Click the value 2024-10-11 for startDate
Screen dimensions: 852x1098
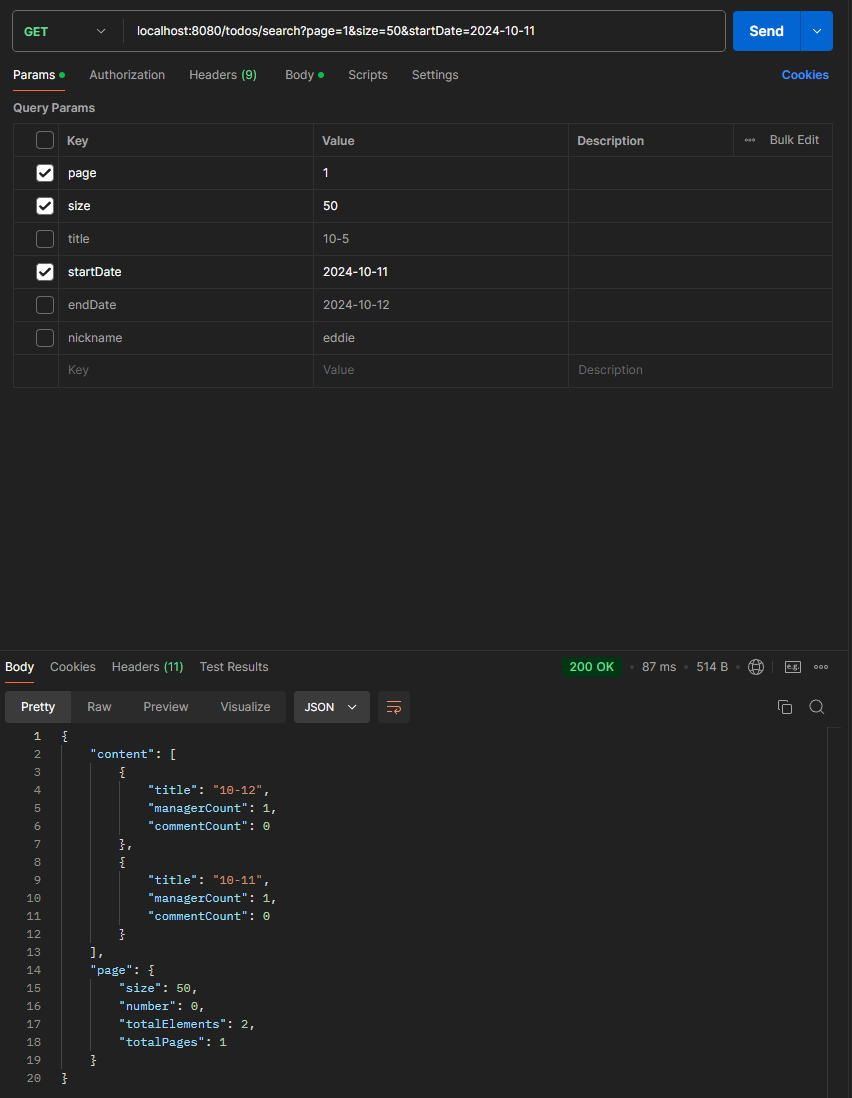pos(355,272)
